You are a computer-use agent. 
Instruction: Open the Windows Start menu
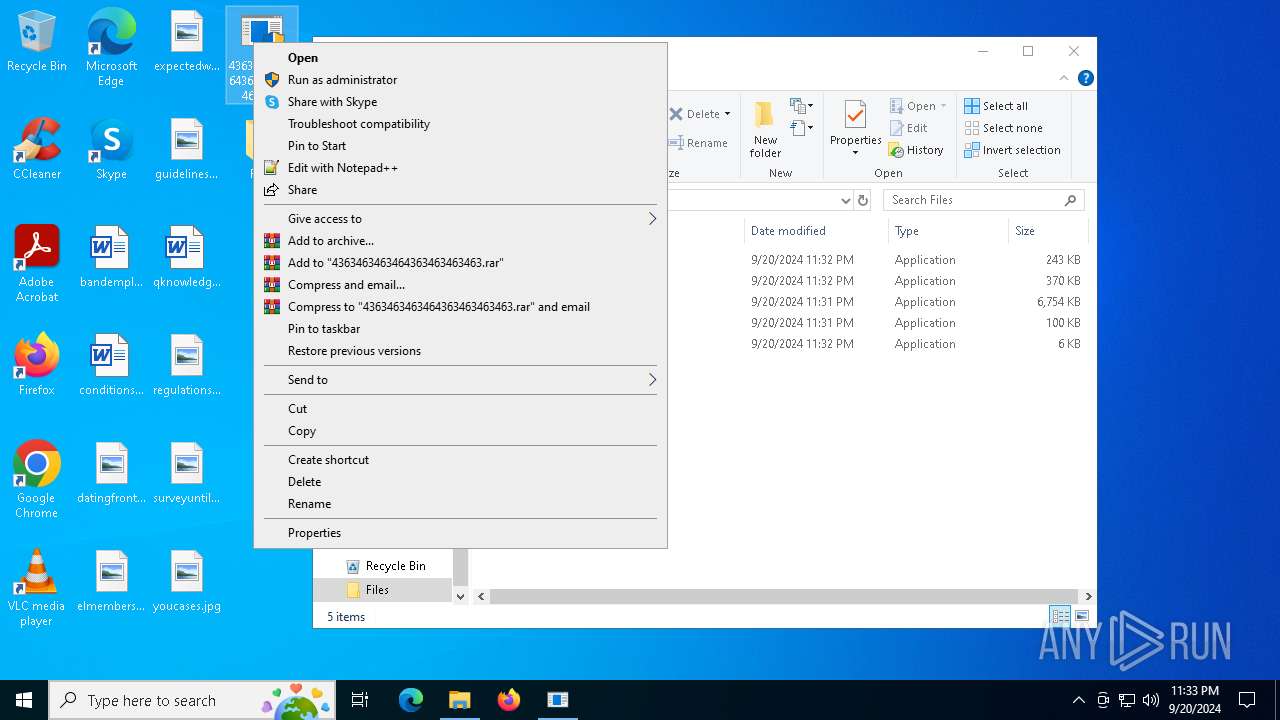pos(24,700)
